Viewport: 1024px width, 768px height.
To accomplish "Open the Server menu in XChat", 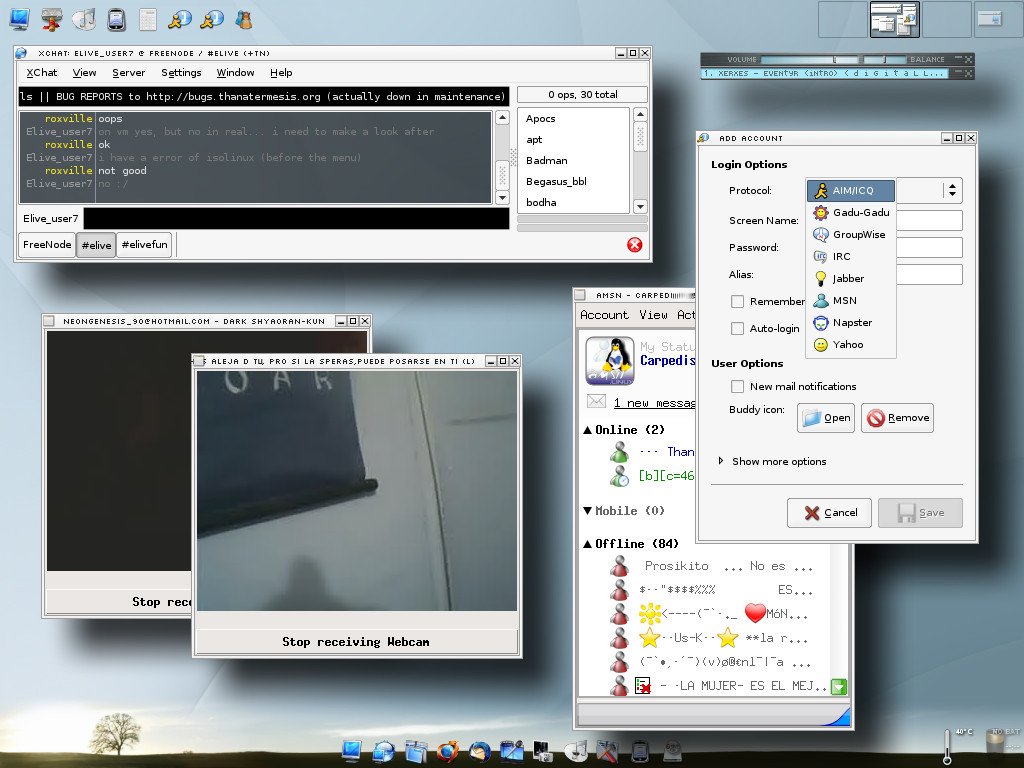I will coord(129,72).
